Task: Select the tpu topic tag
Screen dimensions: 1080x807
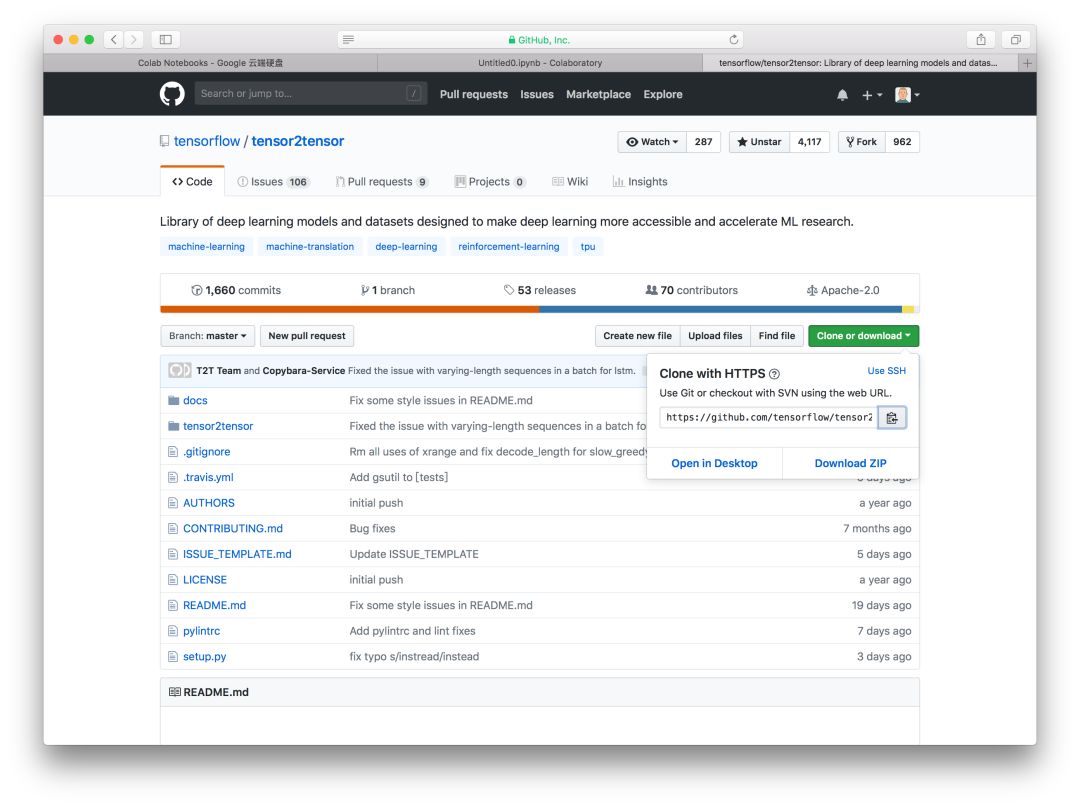Action: (x=588, y=247)
